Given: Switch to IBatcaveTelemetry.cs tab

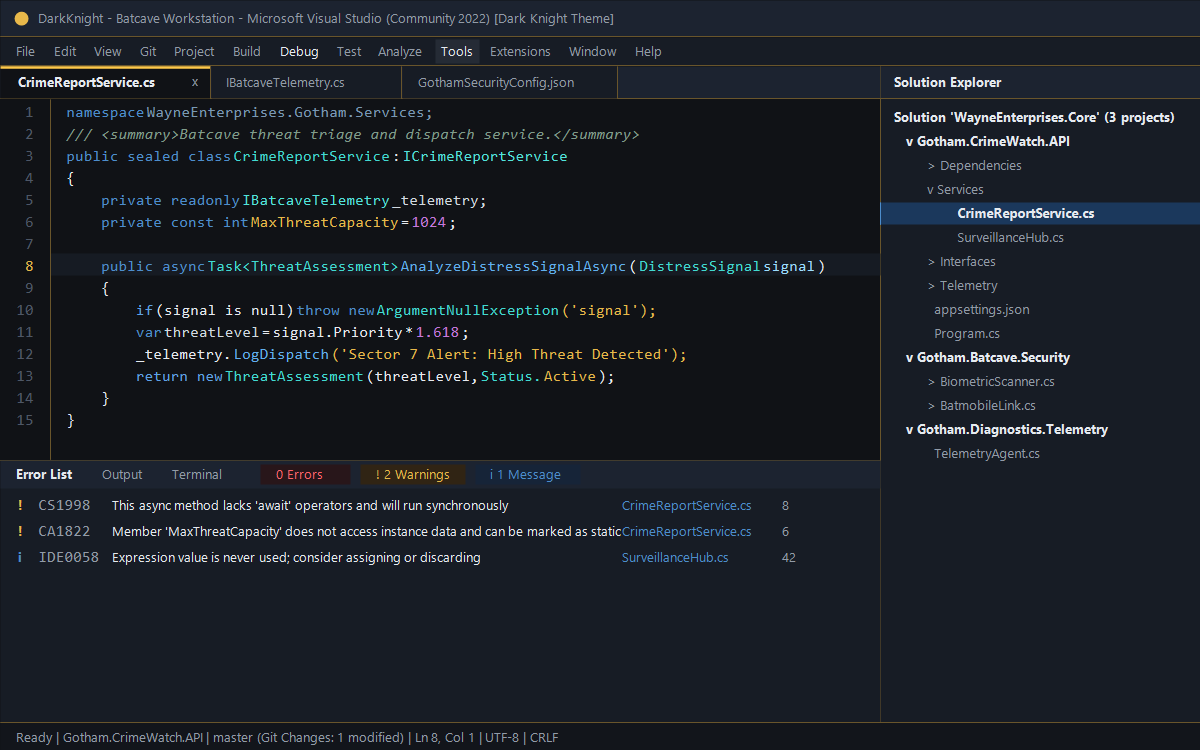Looking at the screenshot, I should 306,82.
